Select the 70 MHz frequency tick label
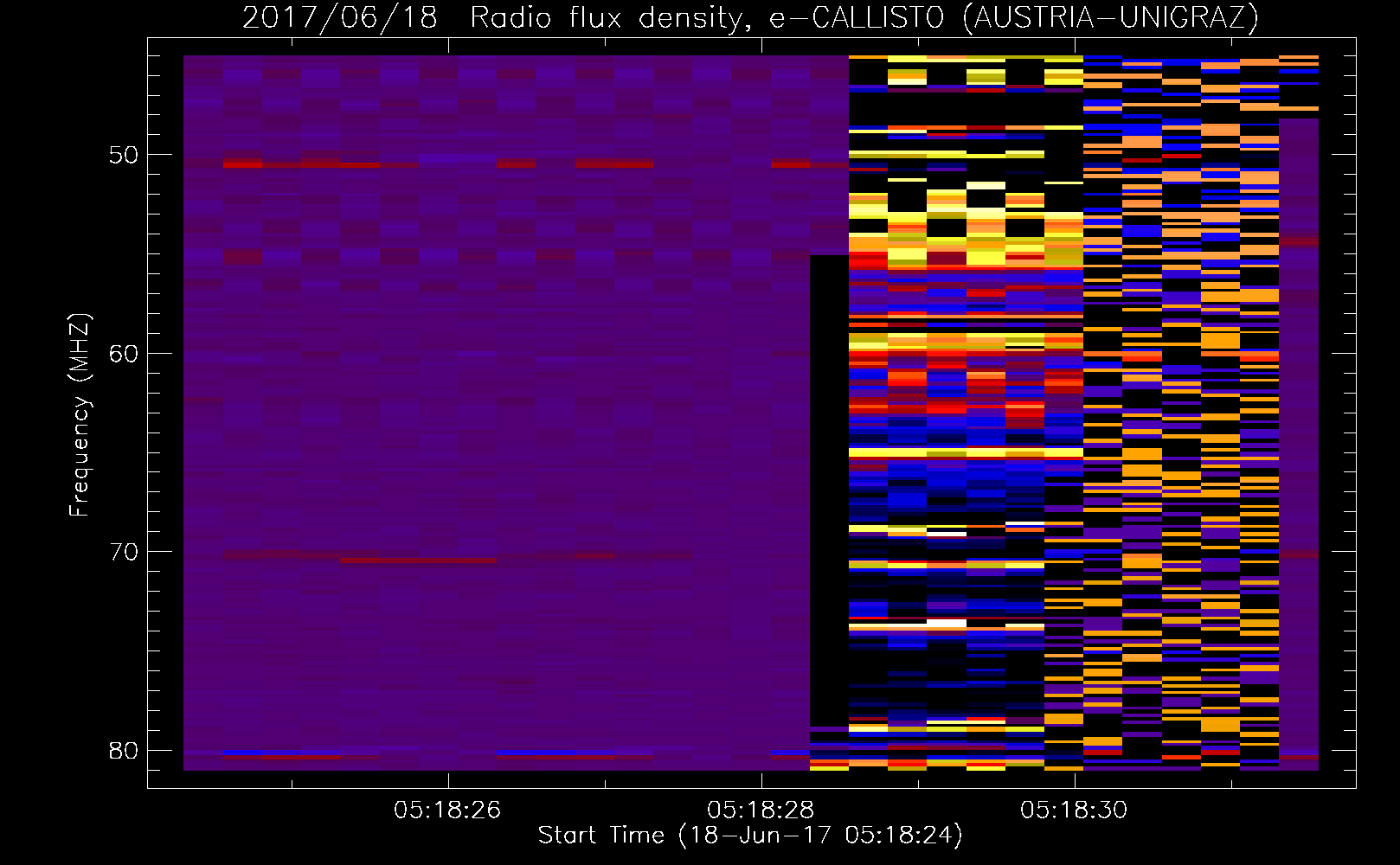This screenshot has height=865, width=1400. pos(124,551)
